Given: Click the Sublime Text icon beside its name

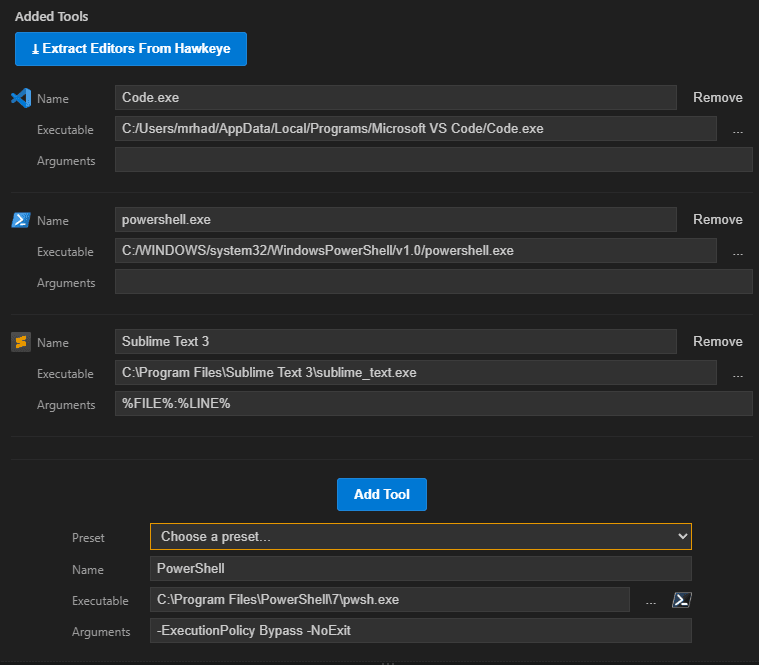Looking at the screenshot, I should tap(21, 342).
